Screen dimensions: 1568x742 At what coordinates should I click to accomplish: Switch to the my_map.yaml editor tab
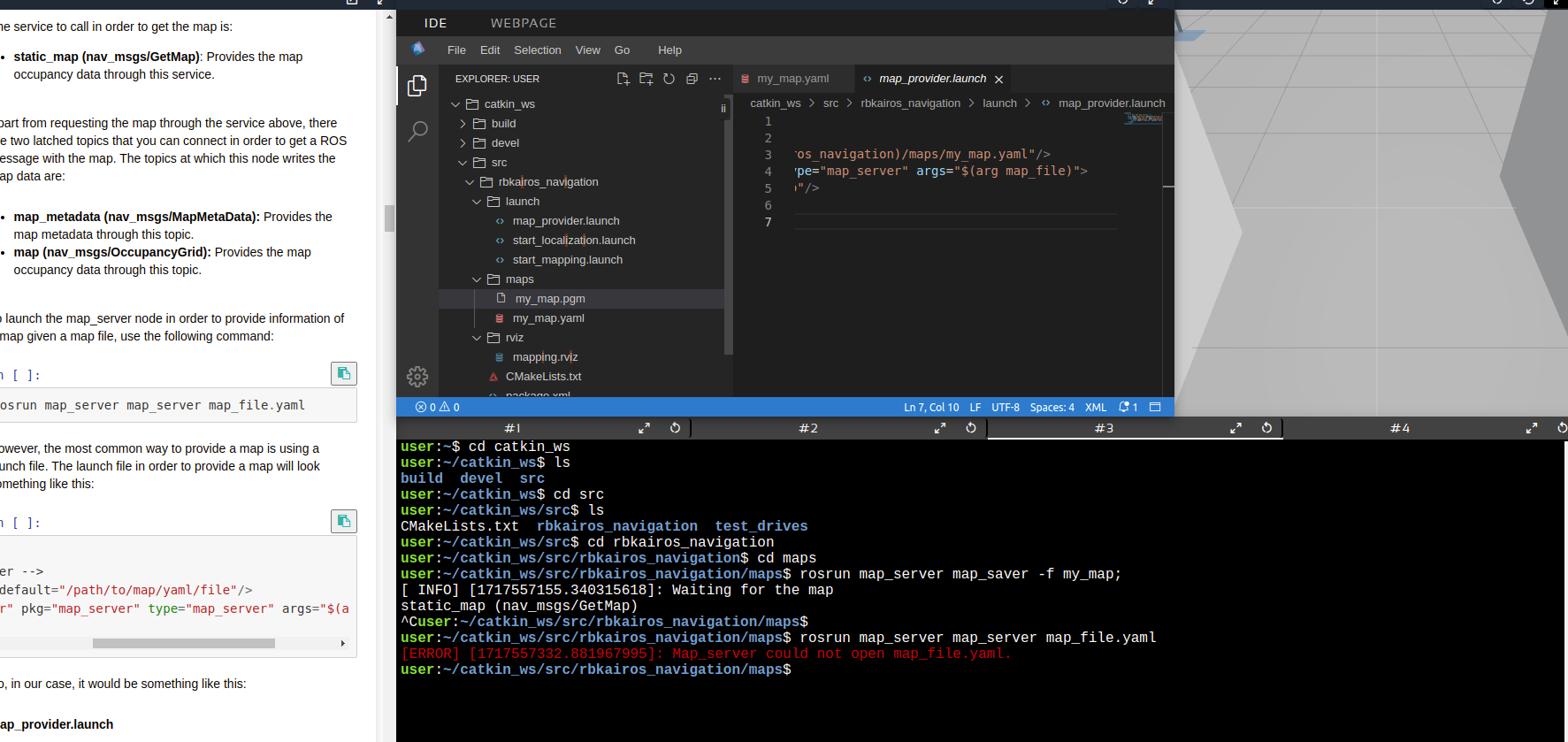point(792,79)
